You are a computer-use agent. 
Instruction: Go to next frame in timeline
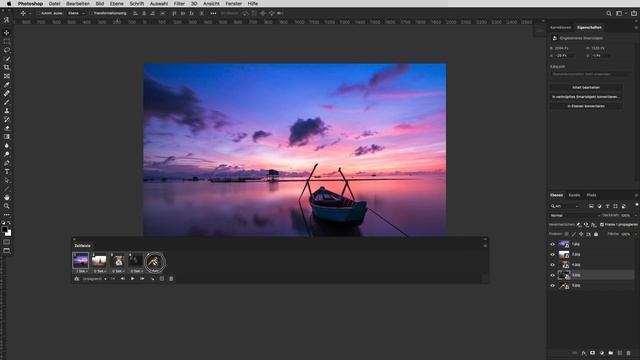tap(142, 279)
